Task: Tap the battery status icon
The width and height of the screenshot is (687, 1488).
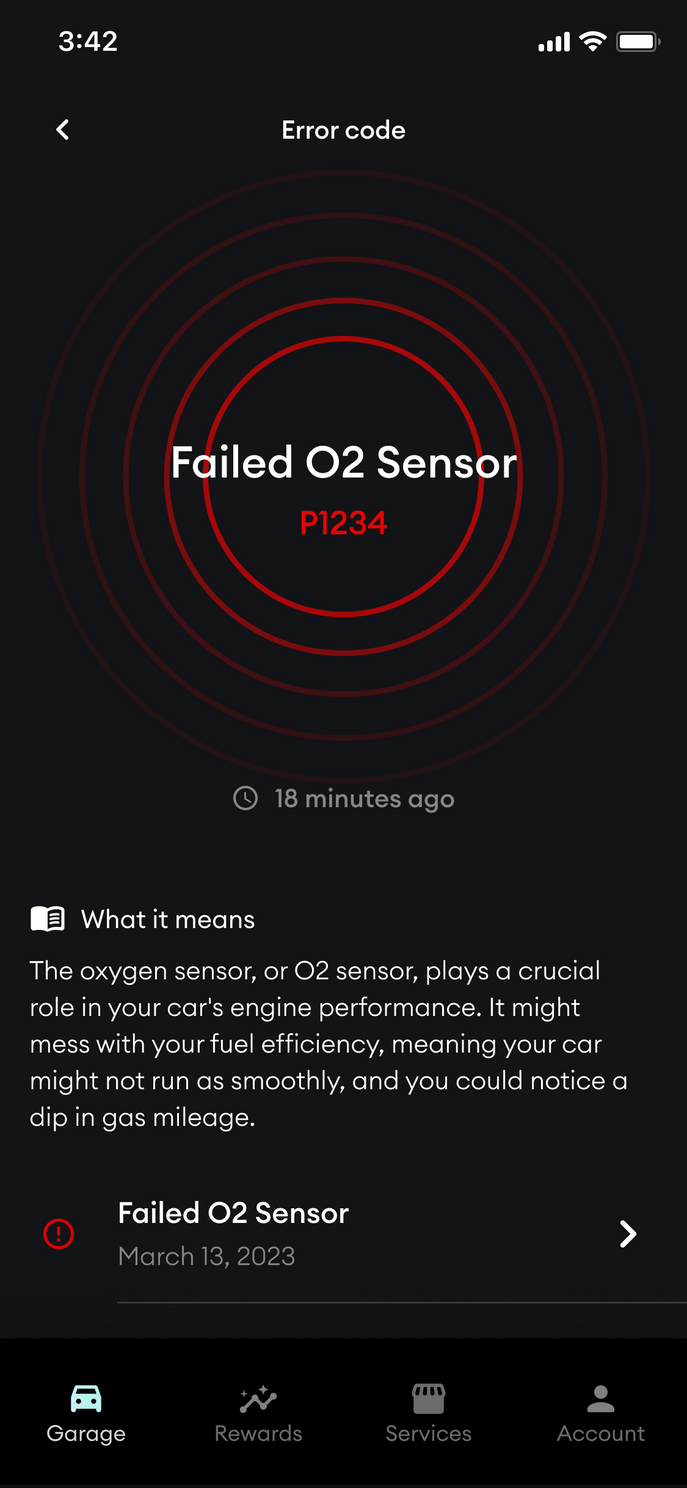Action: (637, 42)
